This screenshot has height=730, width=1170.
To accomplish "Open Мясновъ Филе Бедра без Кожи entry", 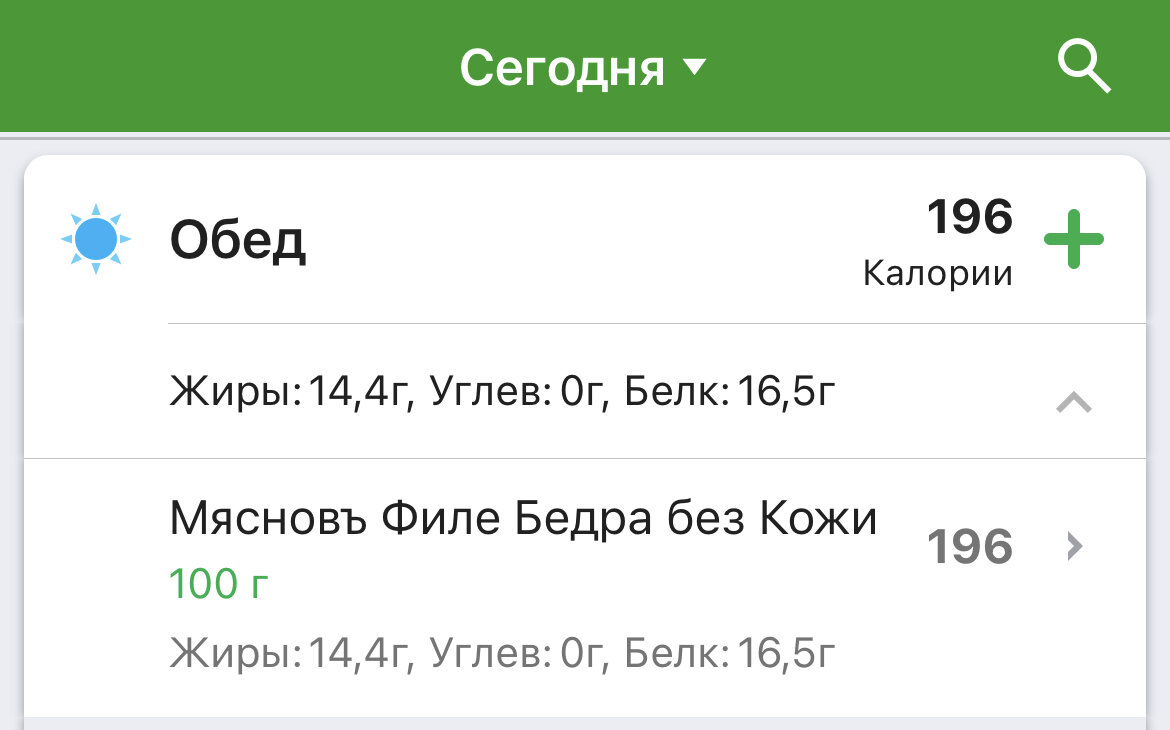I will (523, 517).
